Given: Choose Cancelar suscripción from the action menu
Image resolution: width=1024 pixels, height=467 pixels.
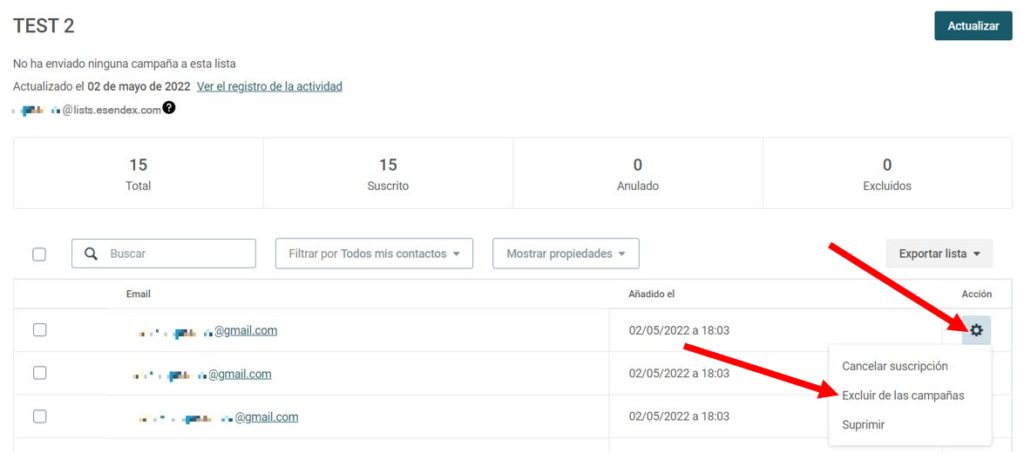Looking at the screenshot, I should point(894,366).
